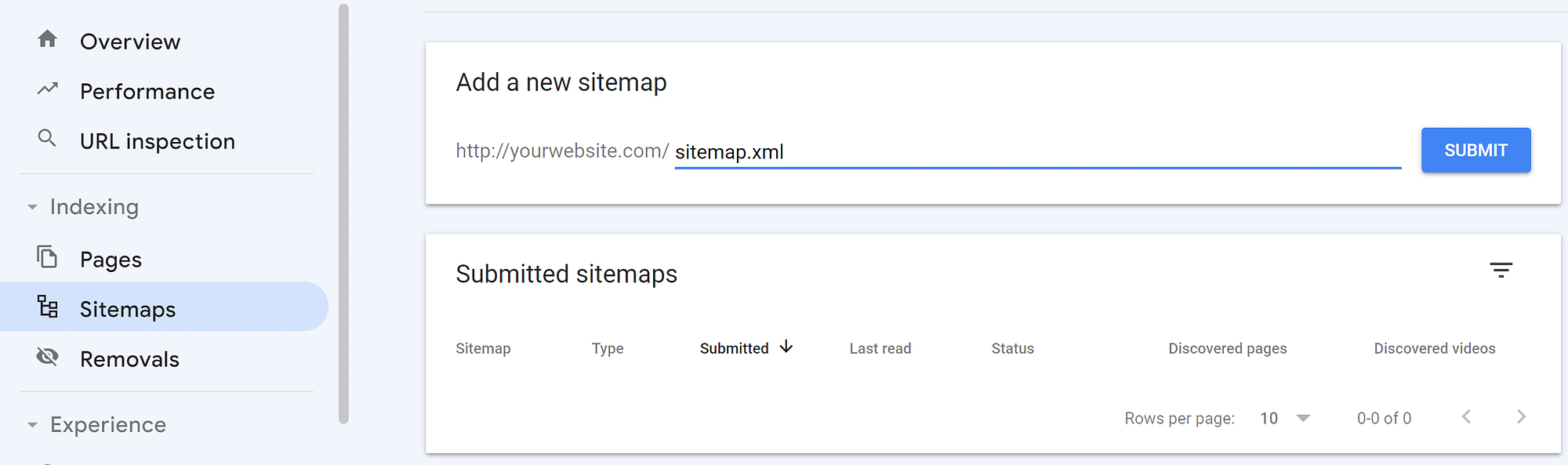Open the Pages icon under Indexing

47,258
